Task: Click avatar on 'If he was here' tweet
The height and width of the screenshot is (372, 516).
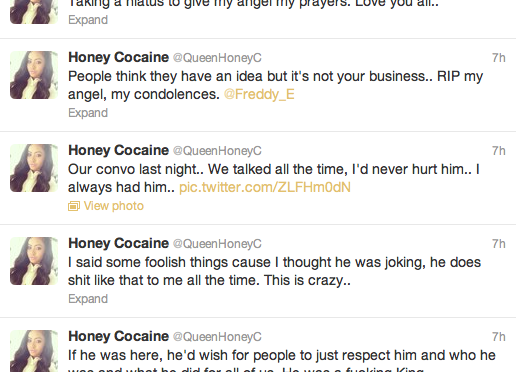Action: click(x=34, y=351)
